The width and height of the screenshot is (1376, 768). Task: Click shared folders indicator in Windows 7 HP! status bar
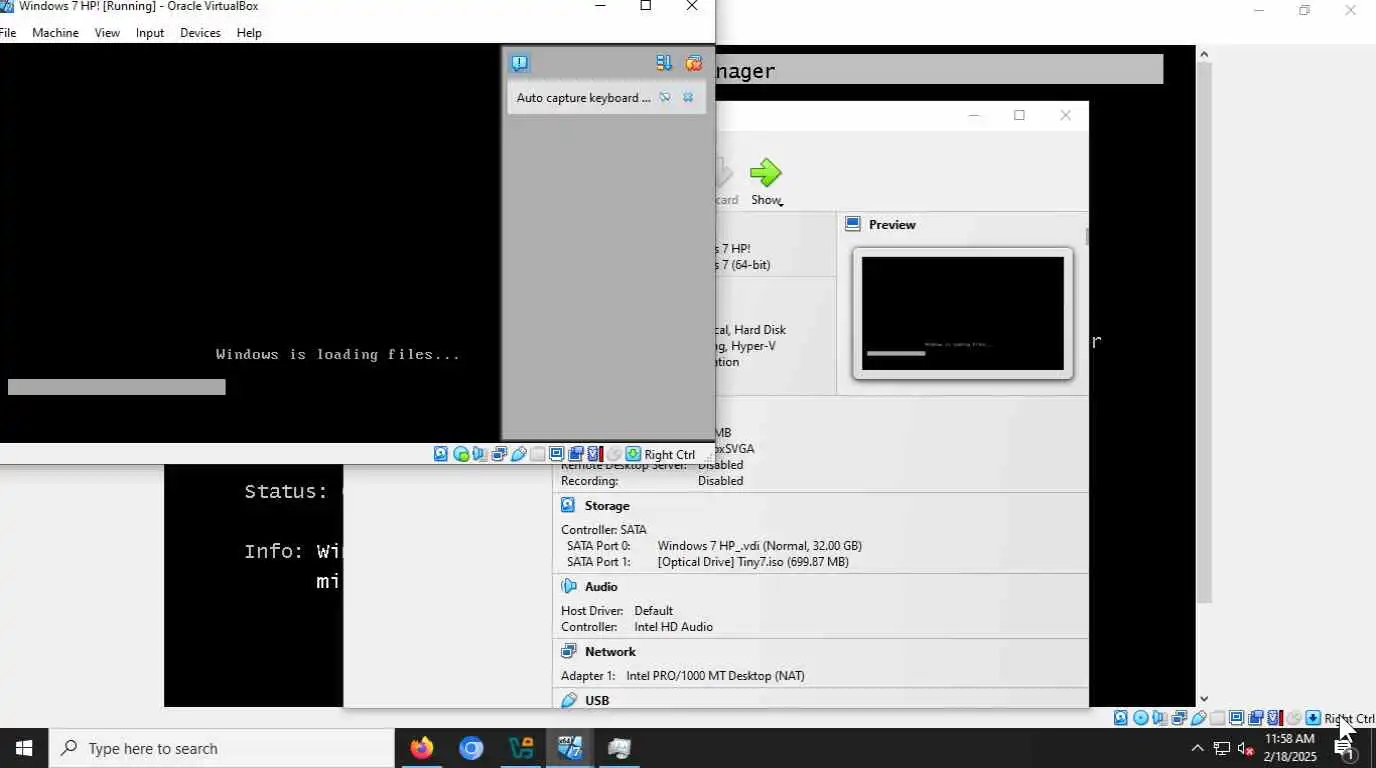coord(537,454)
